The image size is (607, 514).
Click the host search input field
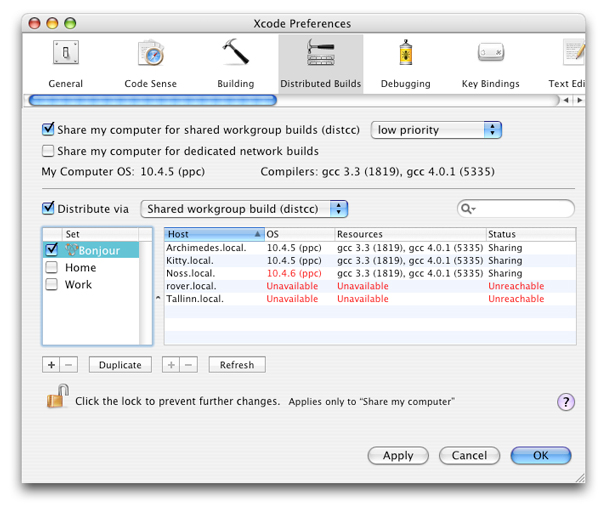coord(516,209)
